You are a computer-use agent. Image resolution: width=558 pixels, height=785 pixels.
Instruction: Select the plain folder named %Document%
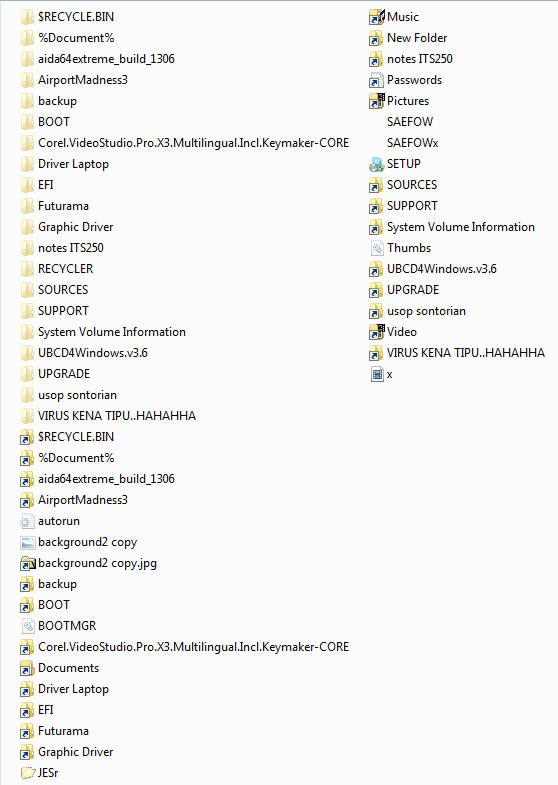[x=76, y=38]
